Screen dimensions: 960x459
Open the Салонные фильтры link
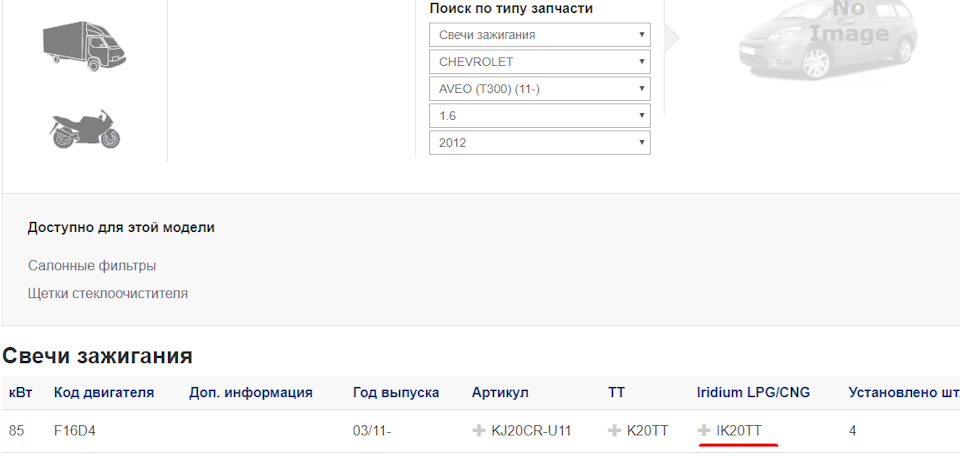click(92, 266)
